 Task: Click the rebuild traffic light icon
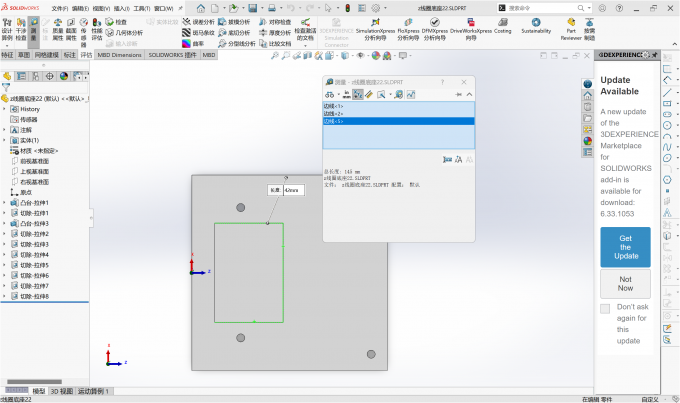[347, 8]
